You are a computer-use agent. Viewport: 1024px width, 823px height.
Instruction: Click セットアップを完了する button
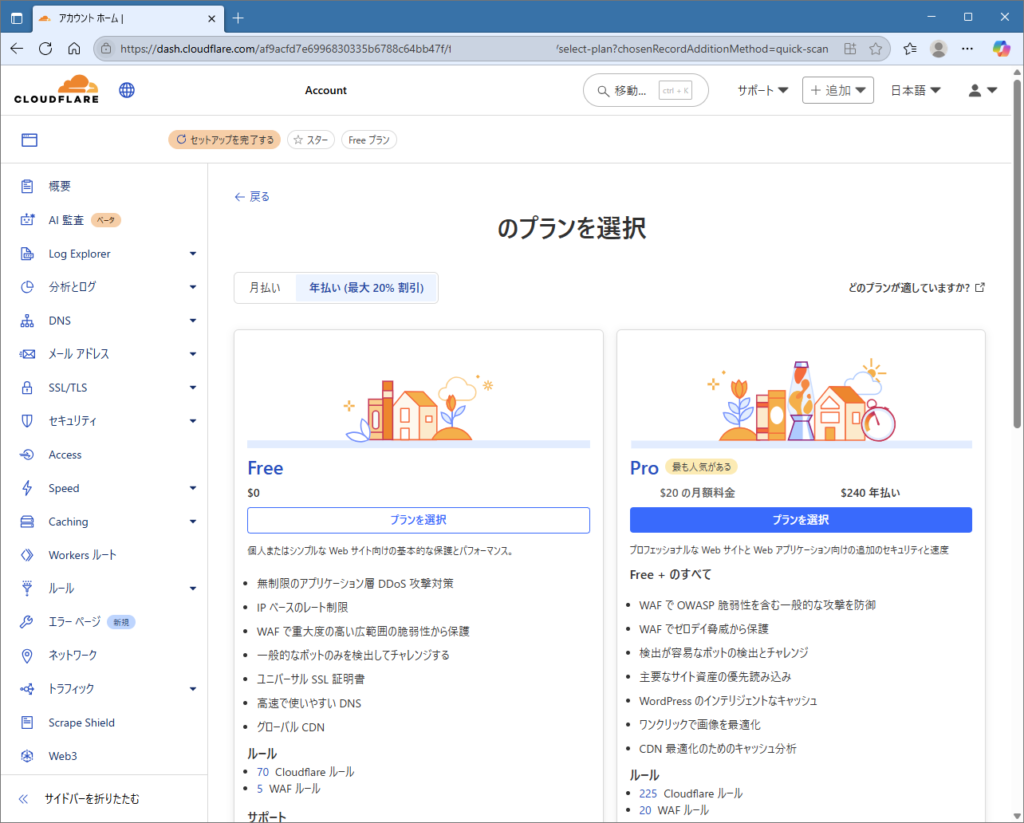pyautogui.click(x=225, y=140)
